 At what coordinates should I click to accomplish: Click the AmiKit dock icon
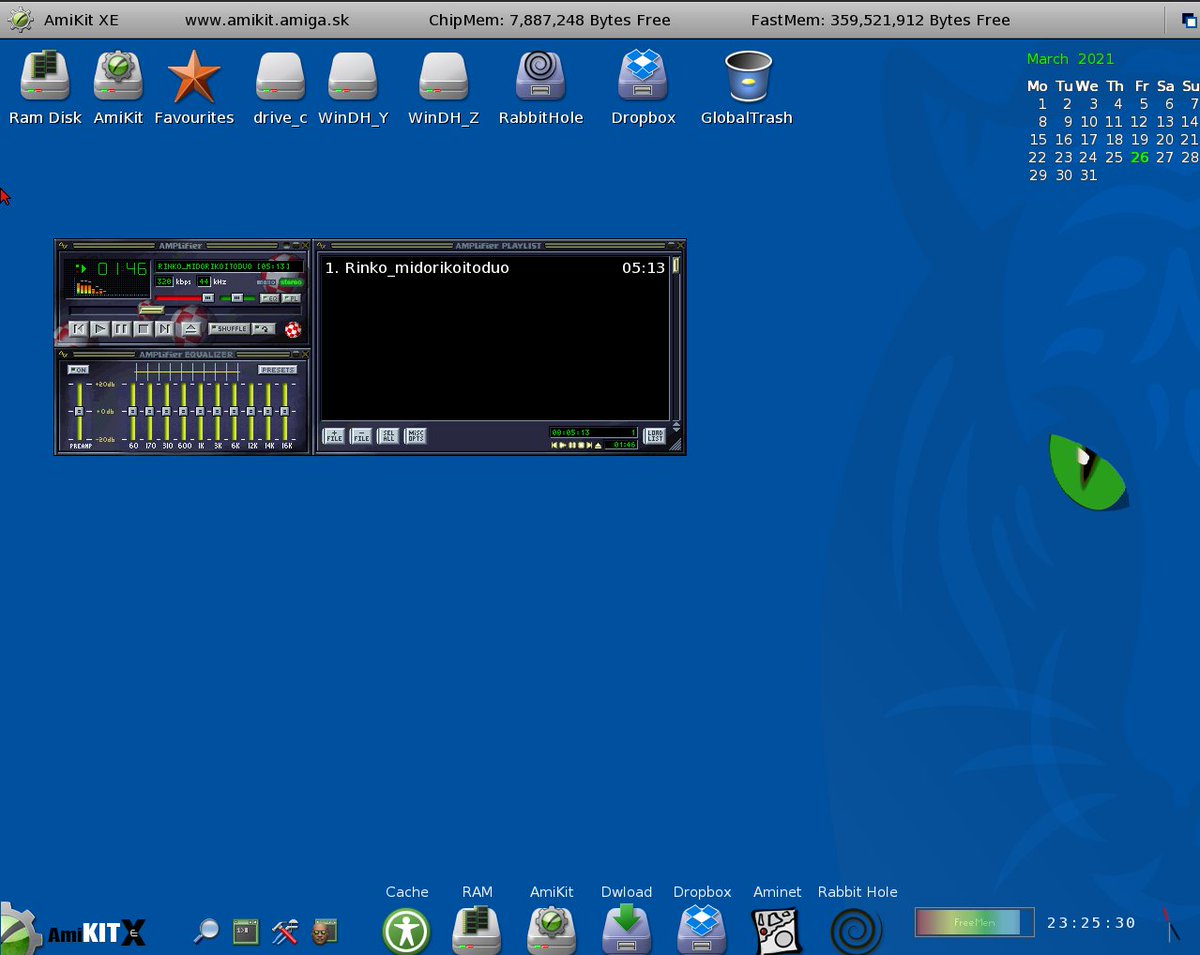(552, 930)
